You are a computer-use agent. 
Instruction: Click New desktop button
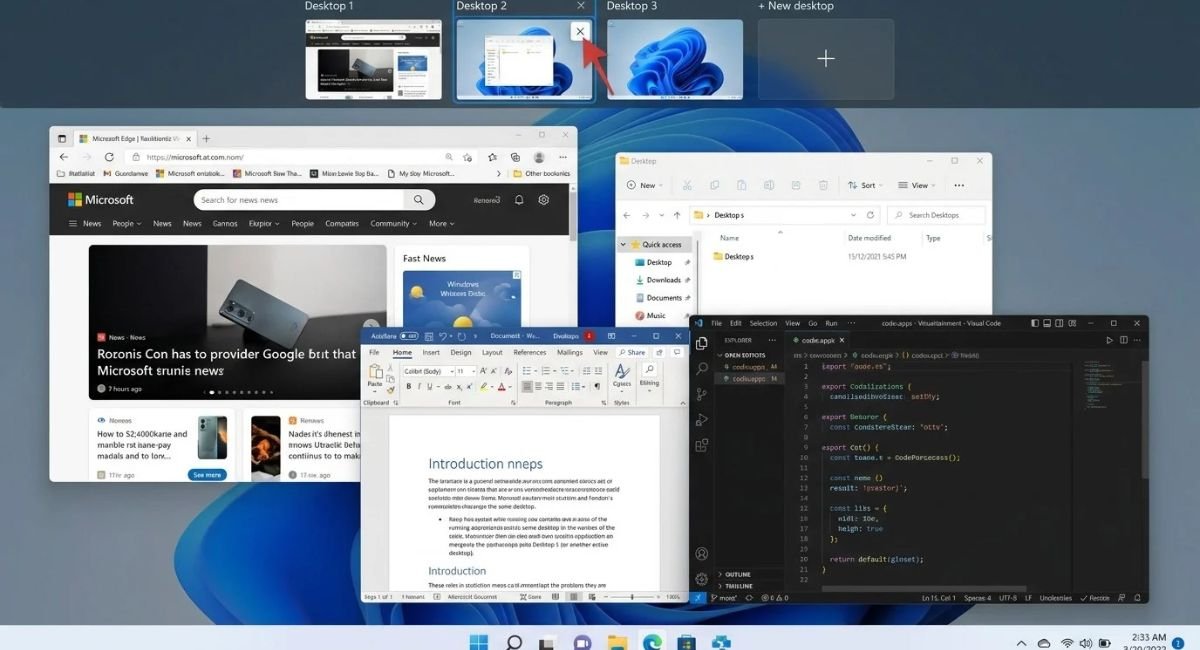tap(825, 59)
